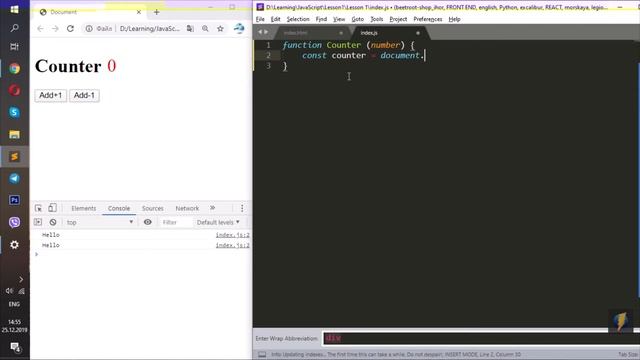
Task: Open Telegram from taskbar
Action: [14, 178]
